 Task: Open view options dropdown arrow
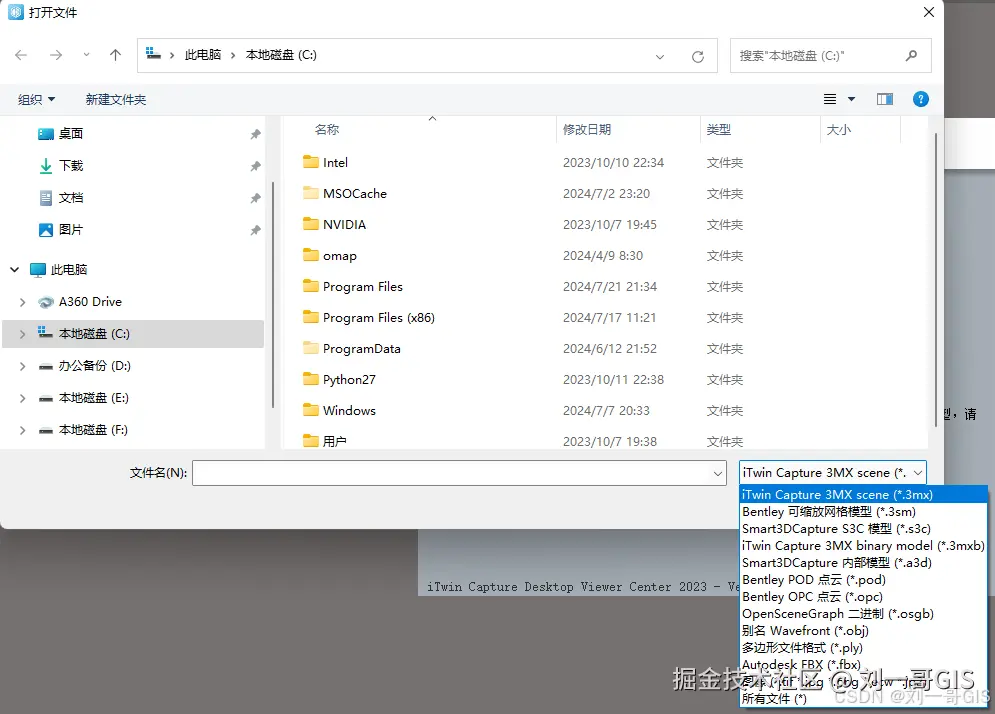tap(852, 99)
